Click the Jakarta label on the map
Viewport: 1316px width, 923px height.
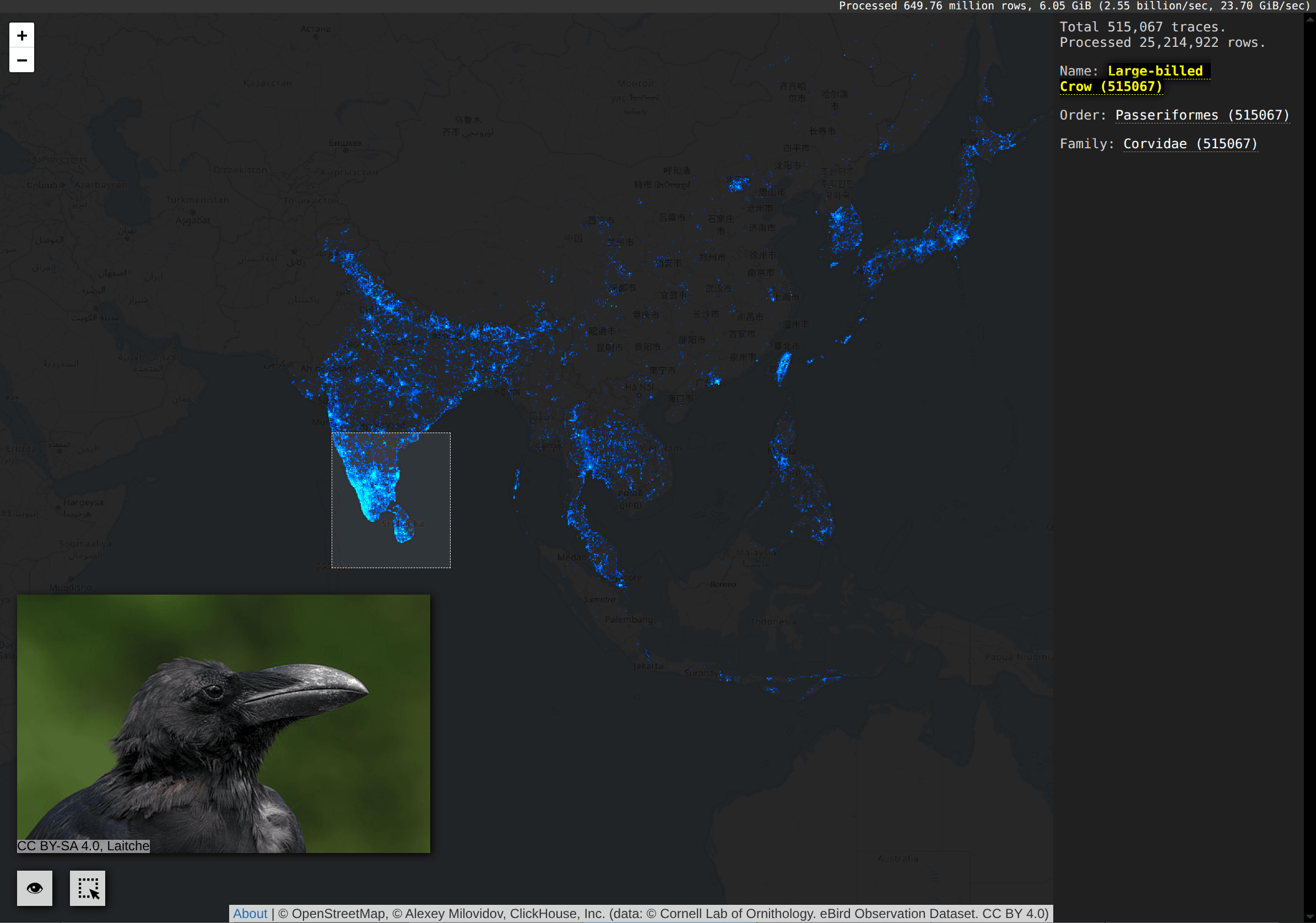pyautogui.click(x=648, y=666)
